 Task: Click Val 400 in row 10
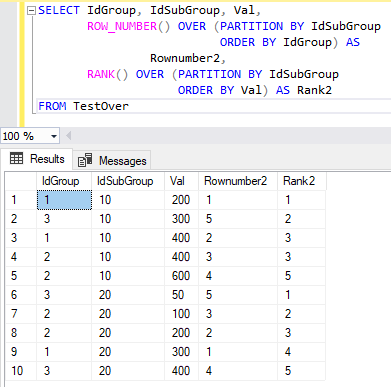tap(181, 371)
